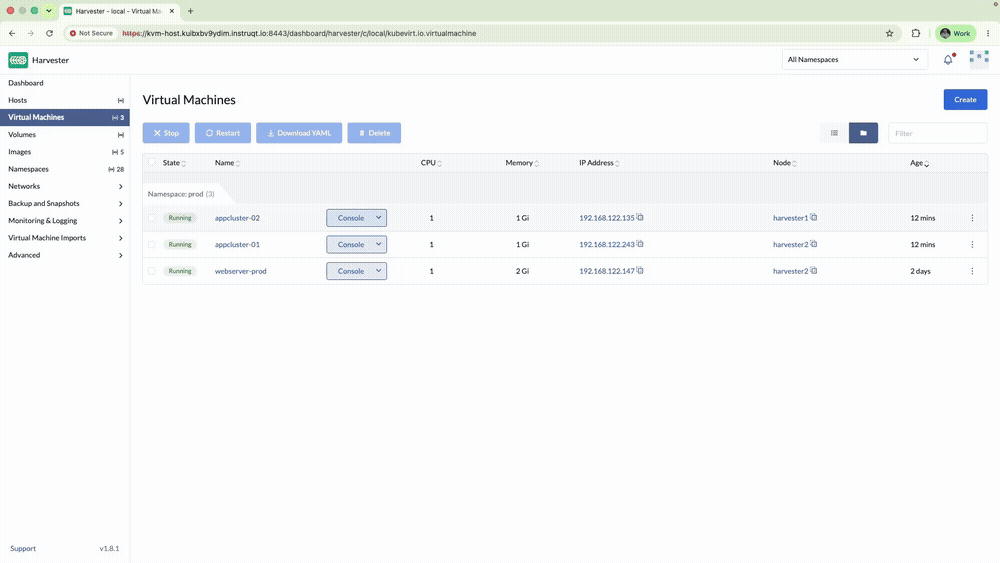
Task: Open the Work browser profile
Action: 955,33
